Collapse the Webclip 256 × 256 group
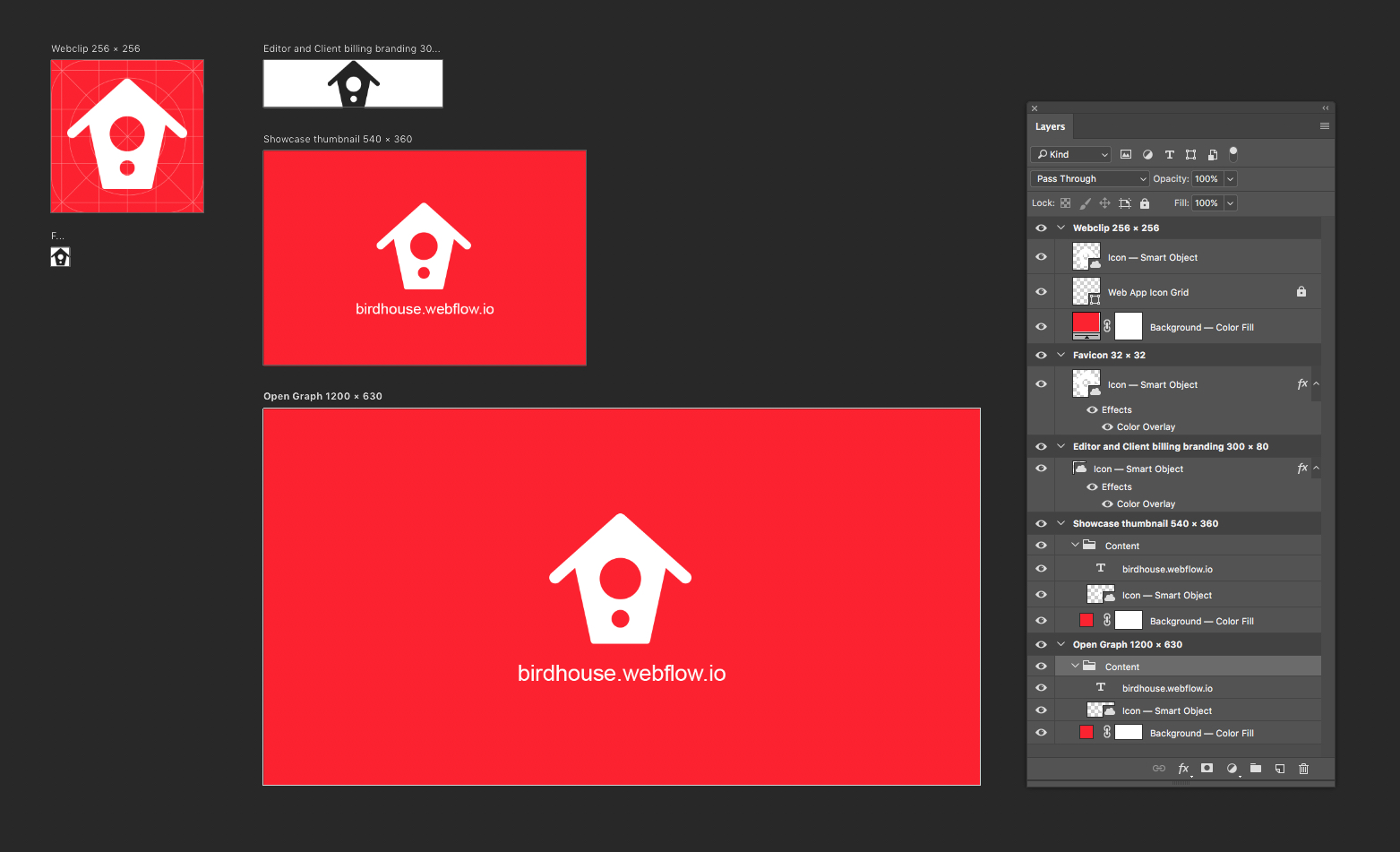Image resolution: width=1400 pixels, height=852 pixels. click(1061, 228)
